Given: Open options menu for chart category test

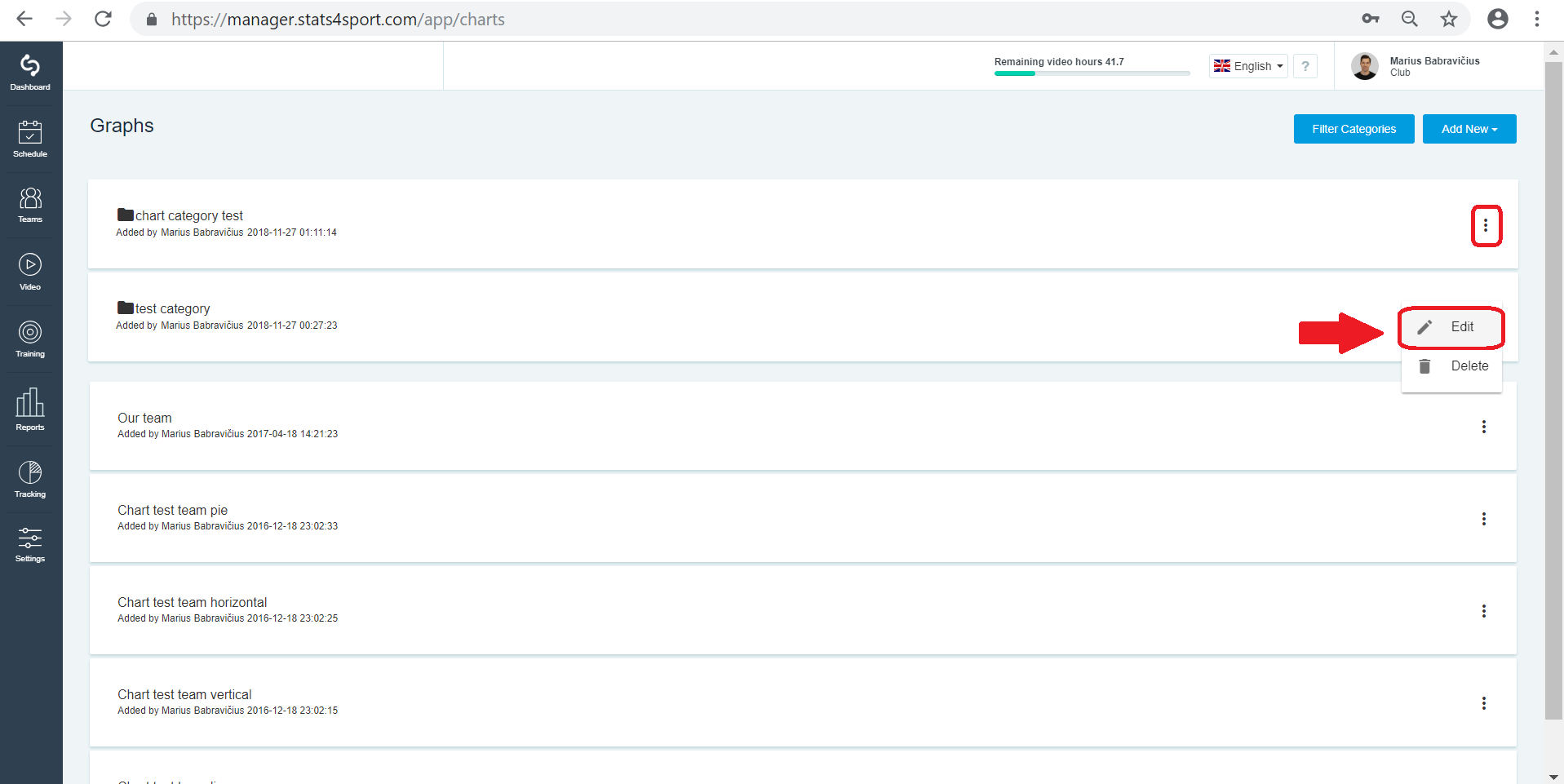Looking at the screenshot, I should [1486, 225].
